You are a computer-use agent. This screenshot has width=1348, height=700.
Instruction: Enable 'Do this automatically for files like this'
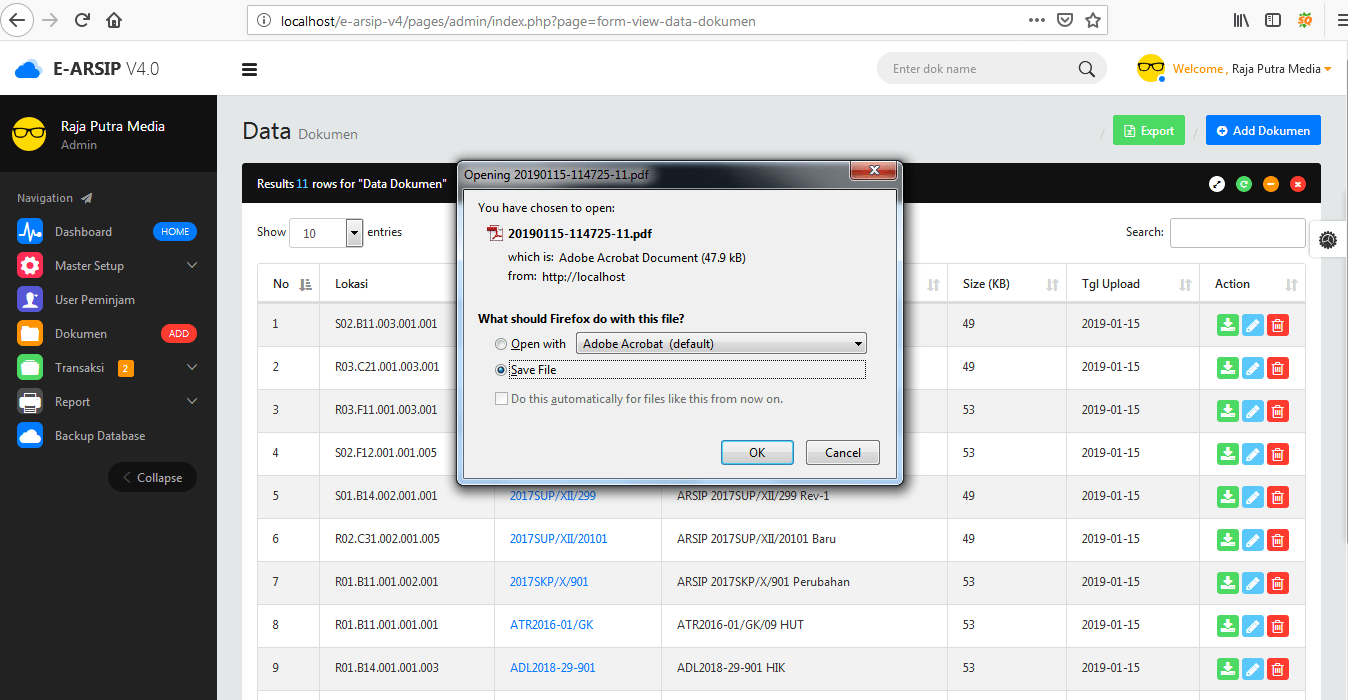(x=501, y=398)
